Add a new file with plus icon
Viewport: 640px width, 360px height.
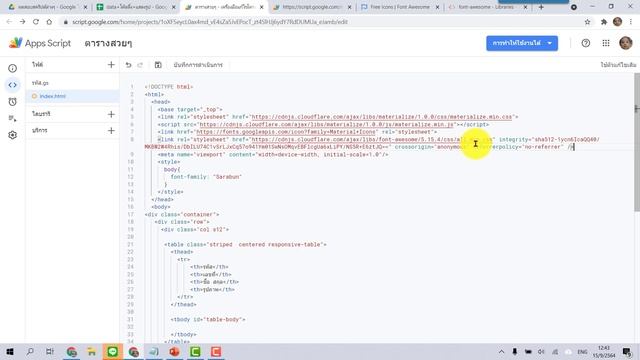[x=111, y=64]
